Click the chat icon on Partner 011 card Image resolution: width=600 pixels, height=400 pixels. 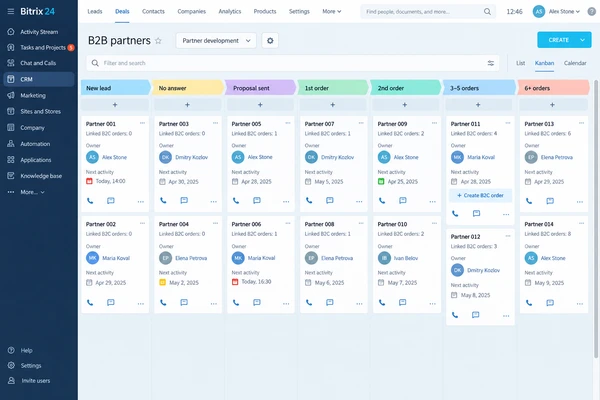click(476, 213)
